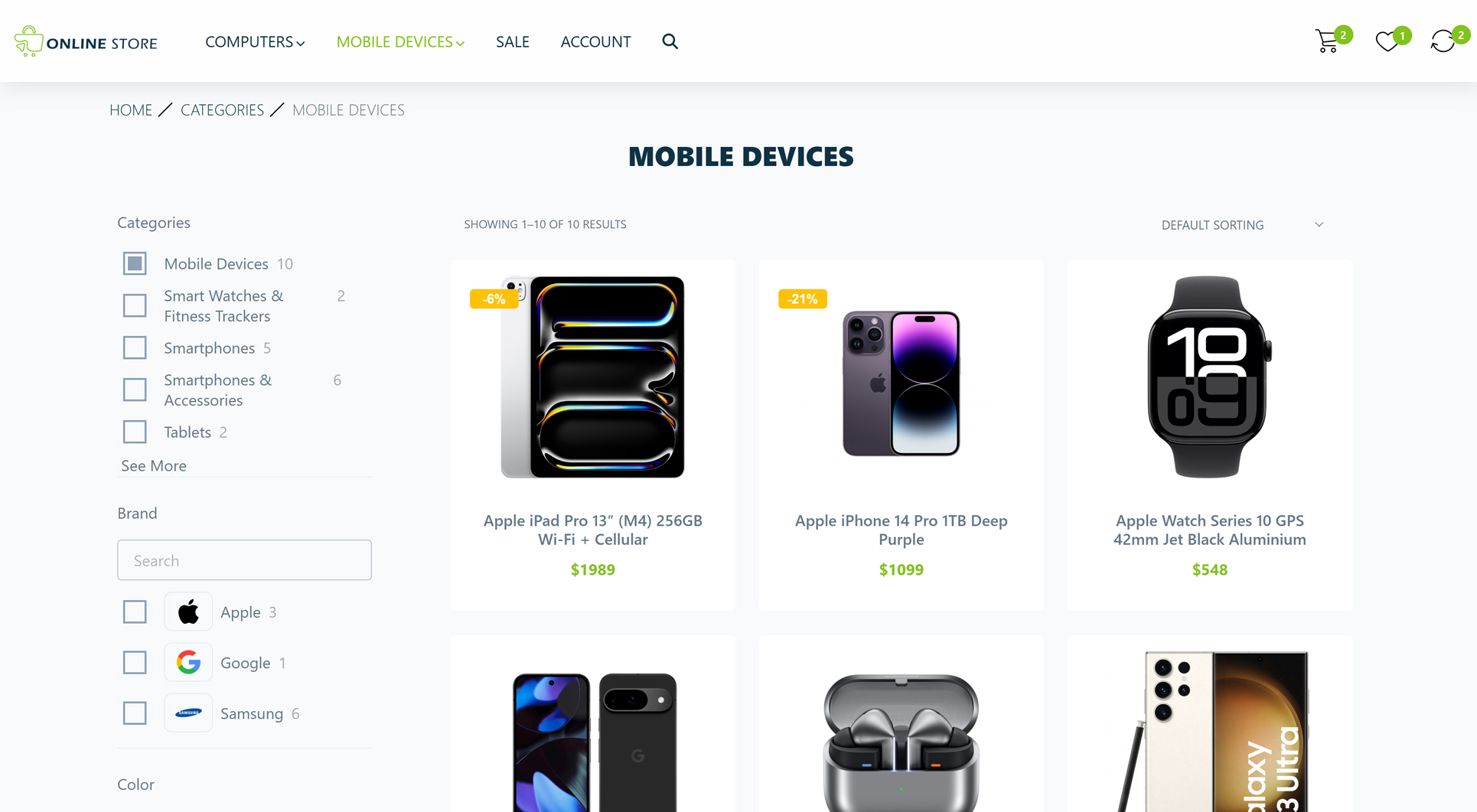The width and height of the screenshot is (1477, 812).
Task: Click the Brand search input field
Action: (x=244, y=560)
